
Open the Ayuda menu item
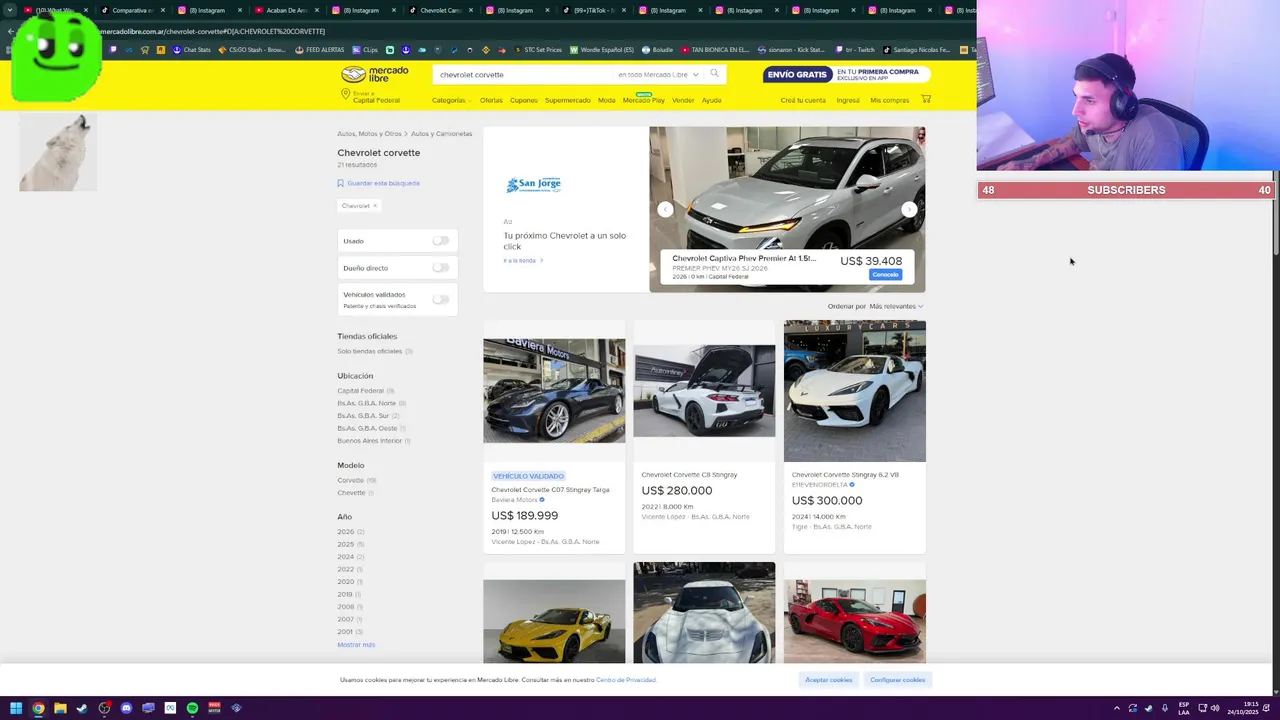point(711,100)
